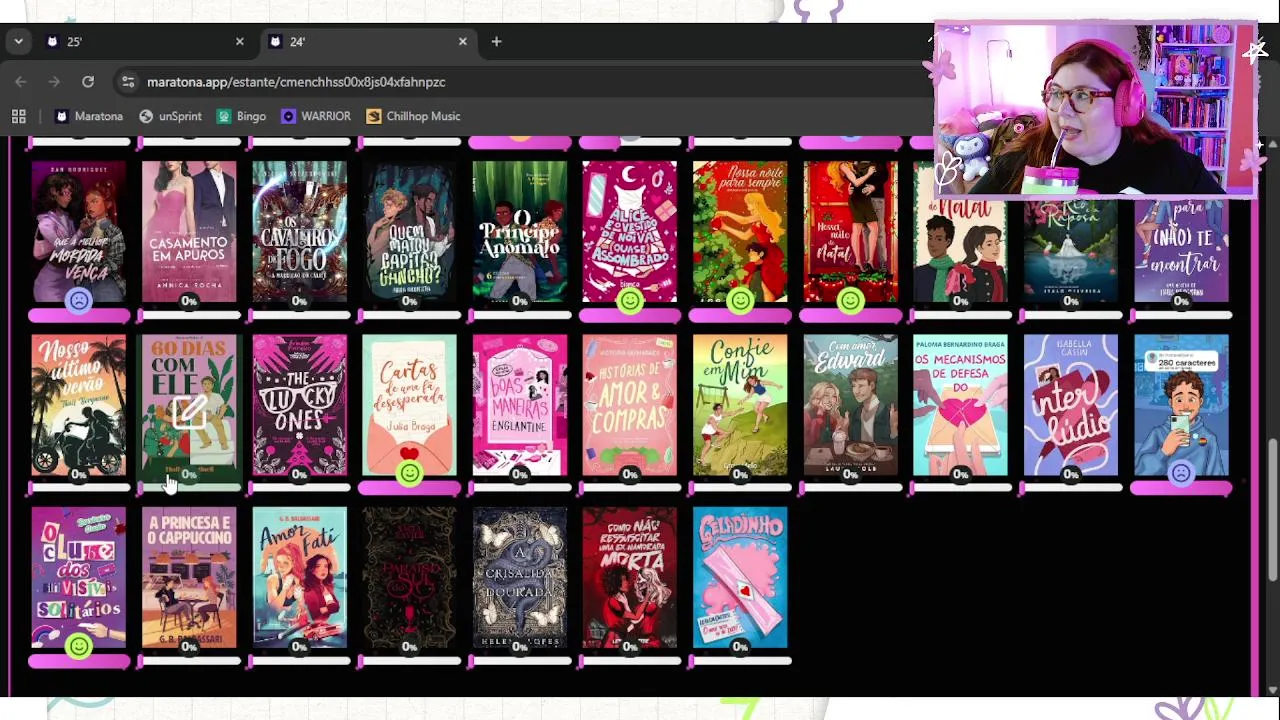The width and height of the screenshot is (1280, 720).
Task: Close the 24' tab
Action: (x=462, y=42)
